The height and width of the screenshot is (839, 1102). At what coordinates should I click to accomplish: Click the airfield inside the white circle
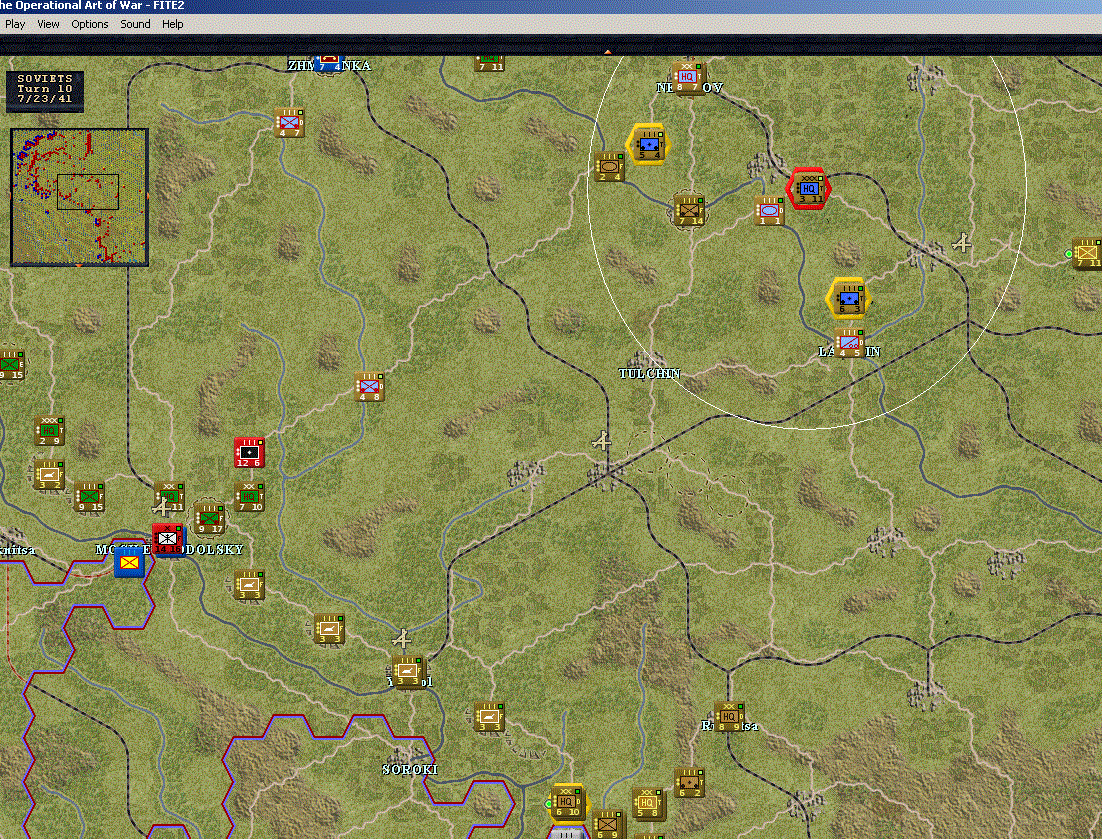point(961,243)
